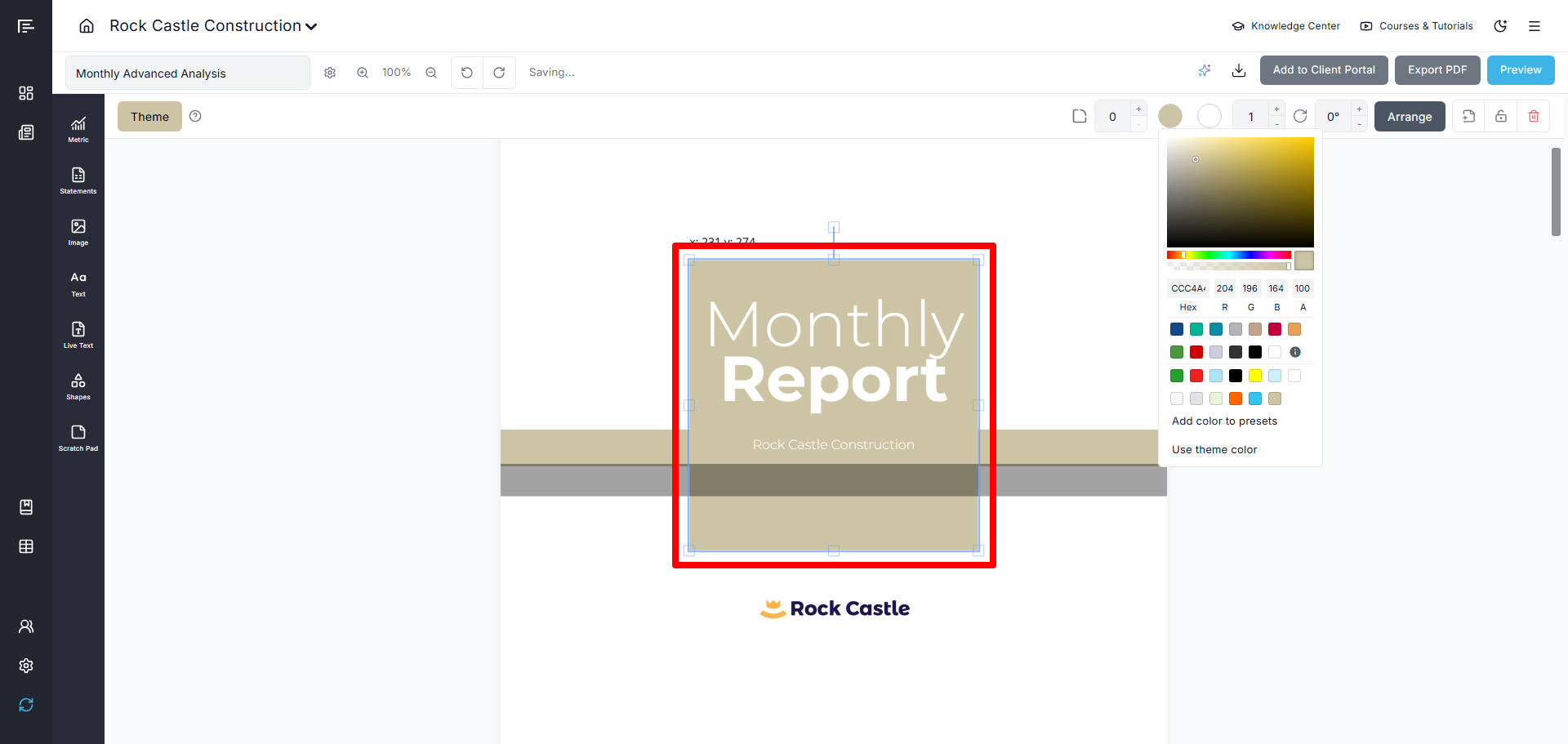Open the top-right hamburger menu
The height and width of the screenshot is (744, 1568).
1535,26
